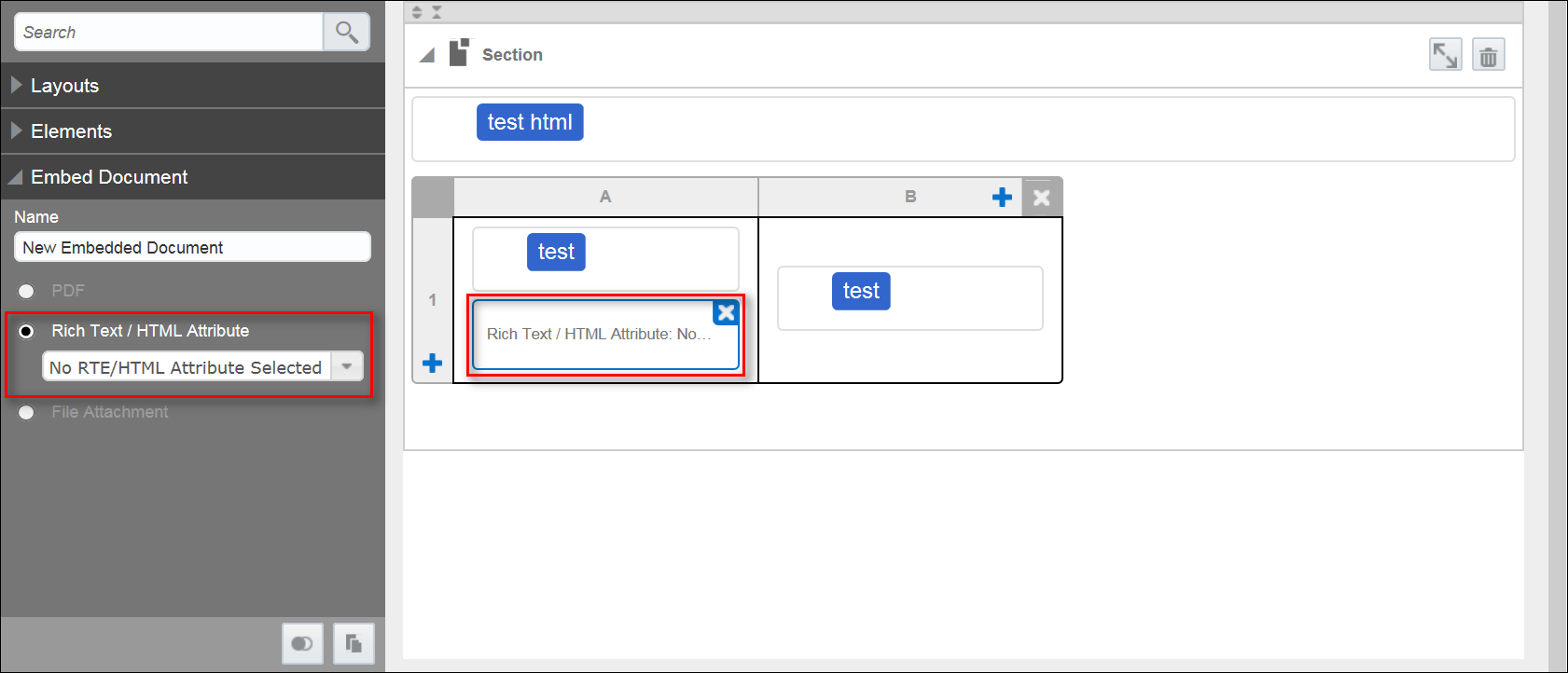Viewport: 1568px width, 673px height.
Task: Choose the File Attachment radio option
Action: point(27,413)
